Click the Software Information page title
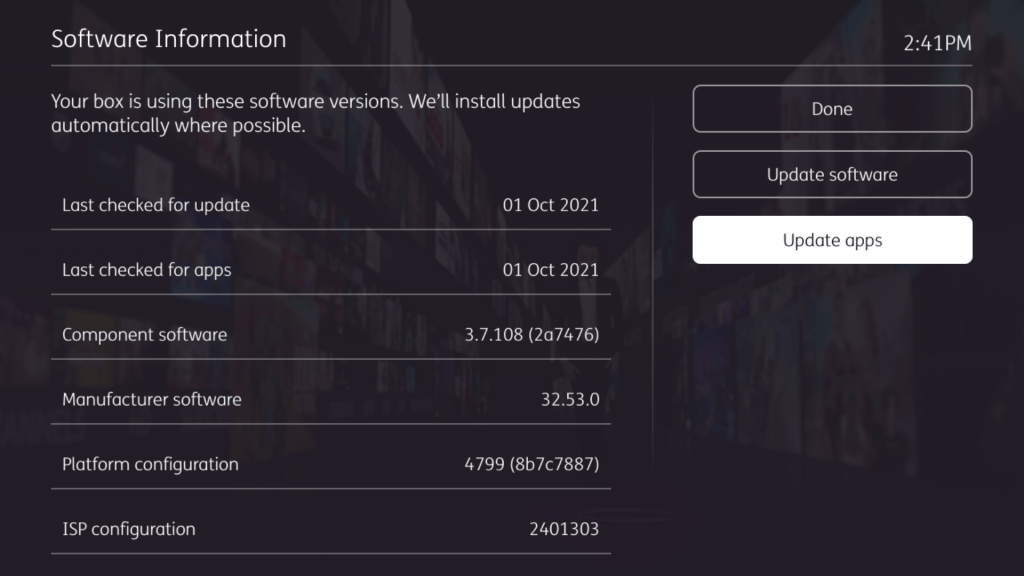Screen dimensions: 1024x576 point(168,39)
